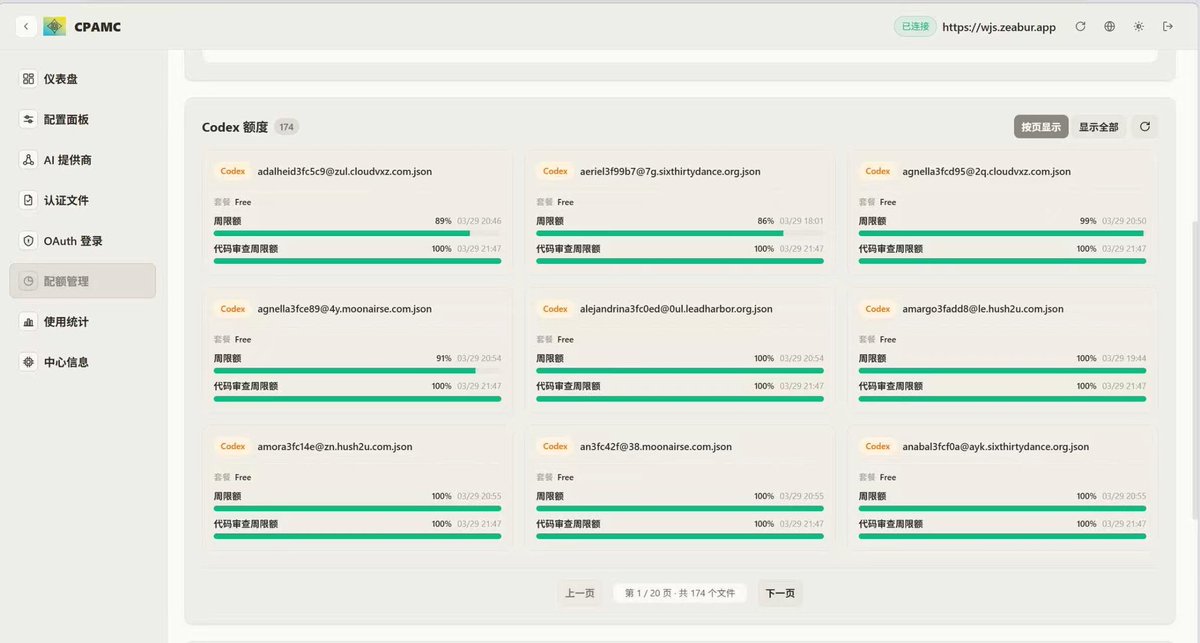This screenshot has height=643, width=1200.
Task: Click the 周限额 progress bar in the adalheid3fc5c9 card
Action: pos(357,233)
